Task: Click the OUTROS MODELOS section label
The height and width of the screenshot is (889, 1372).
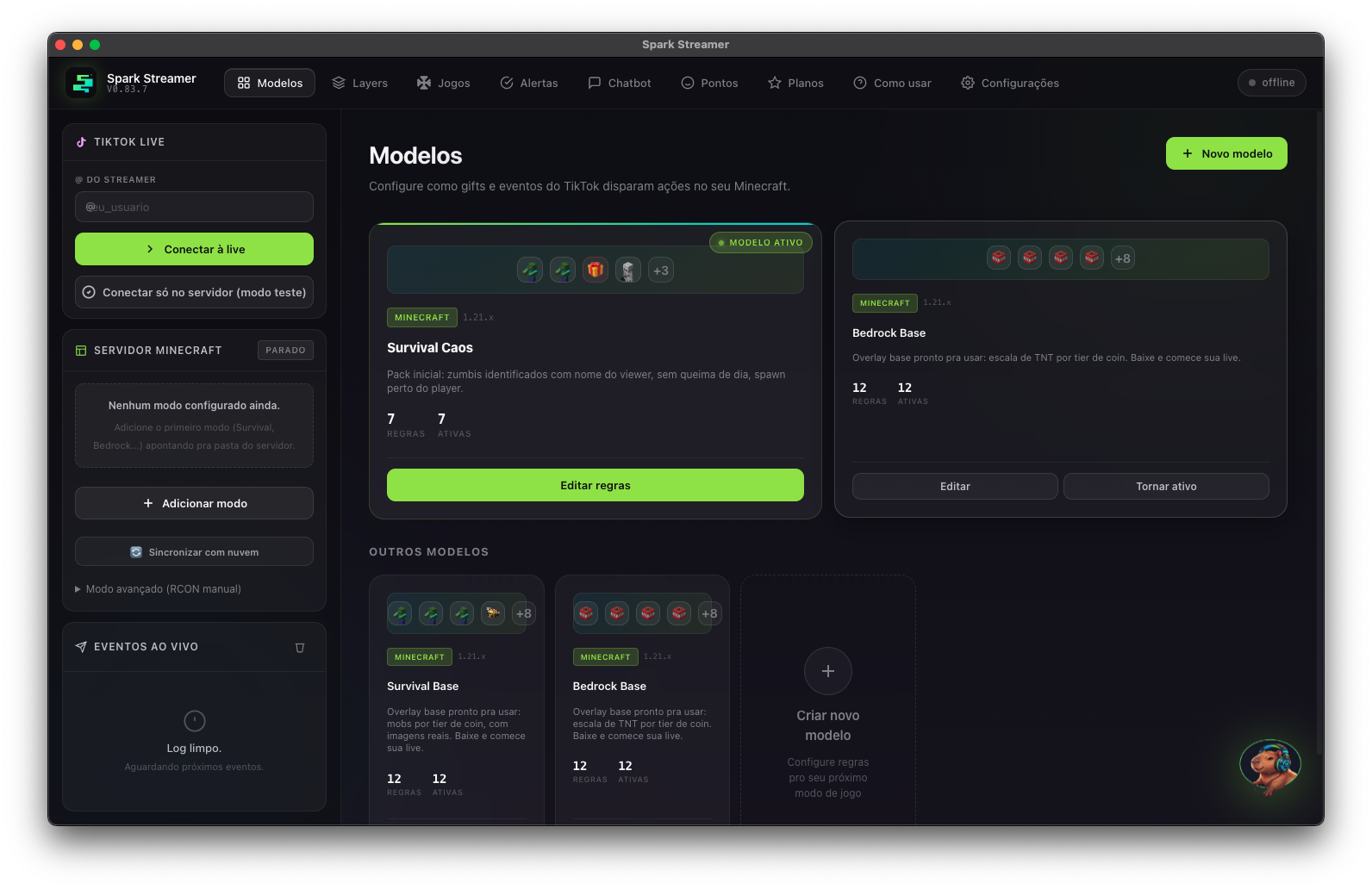Action: tap(429, 552)
